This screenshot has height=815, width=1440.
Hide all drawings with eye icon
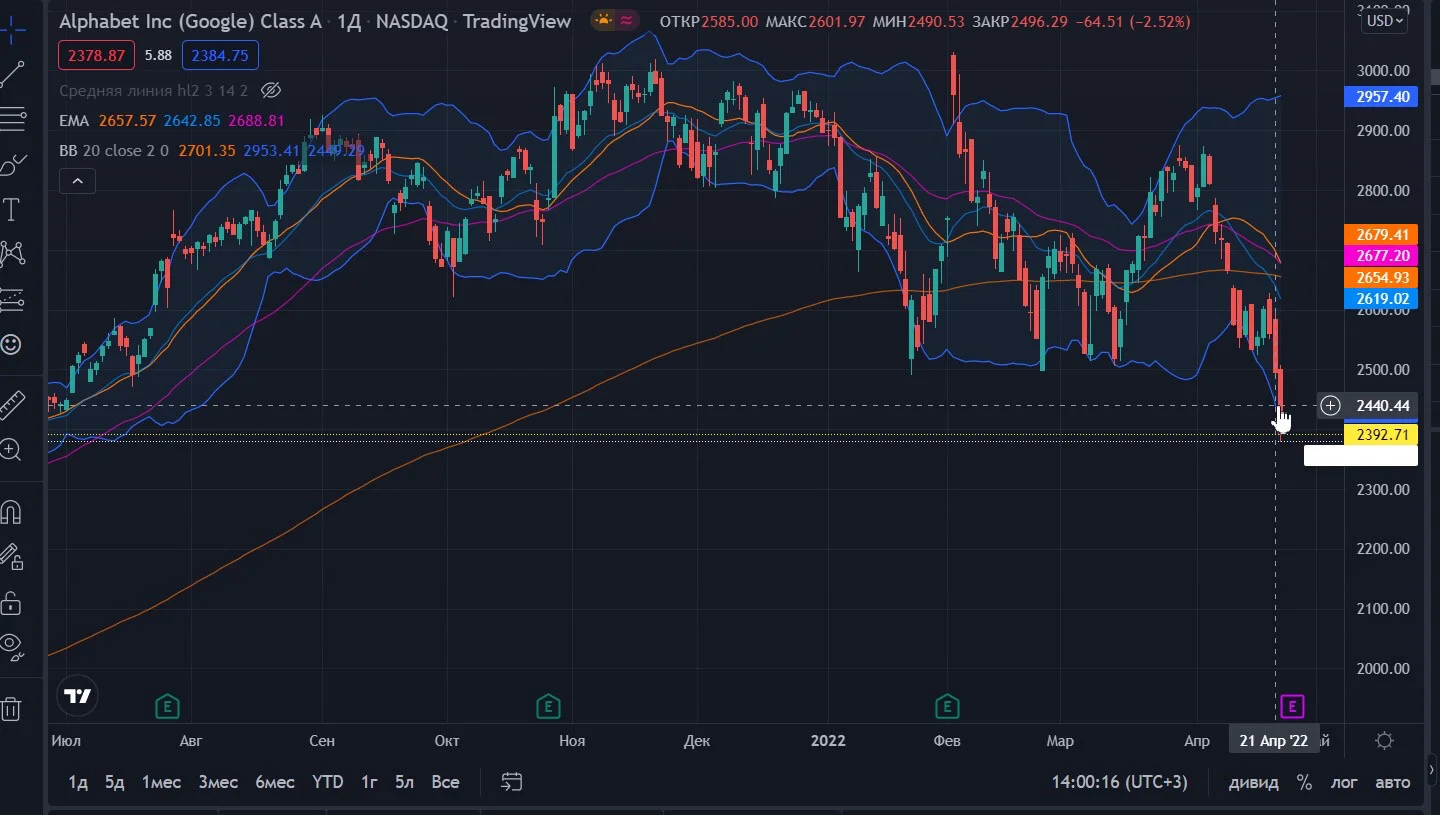(x=11, y=647)
